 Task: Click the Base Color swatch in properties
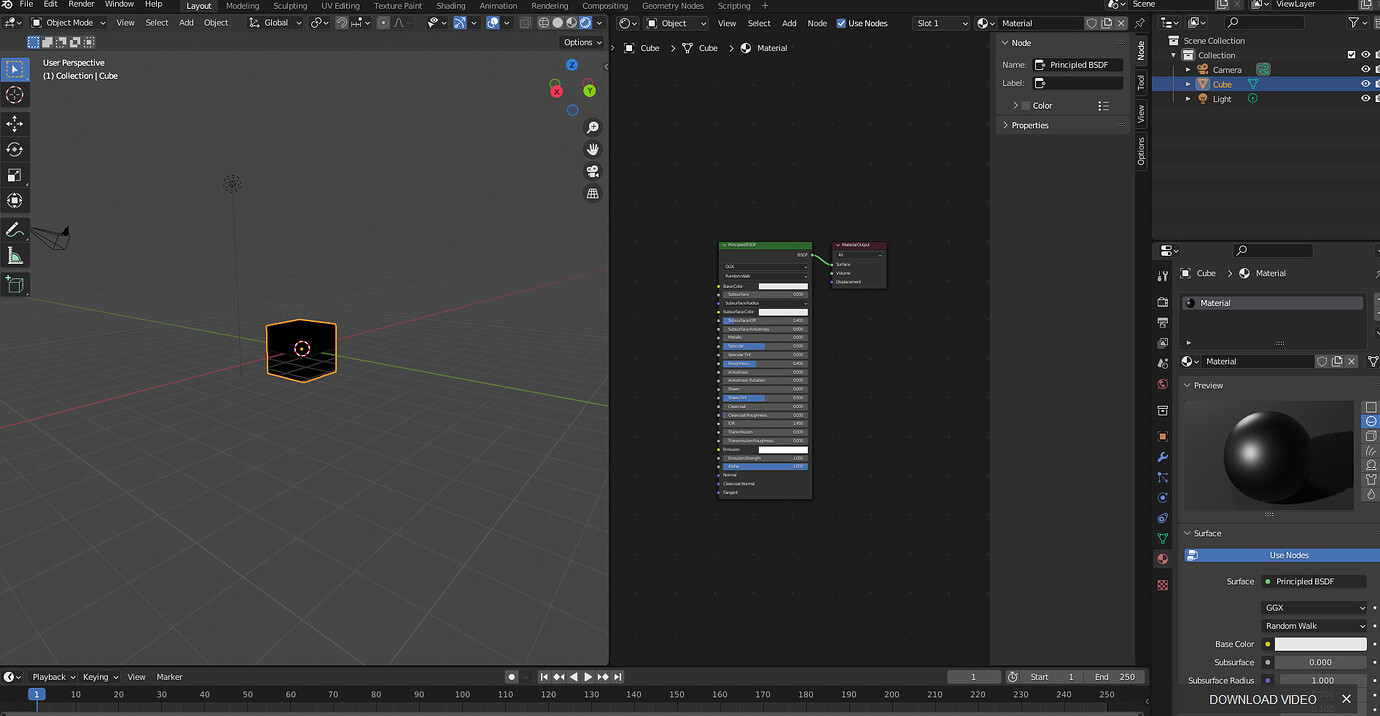1320,644
